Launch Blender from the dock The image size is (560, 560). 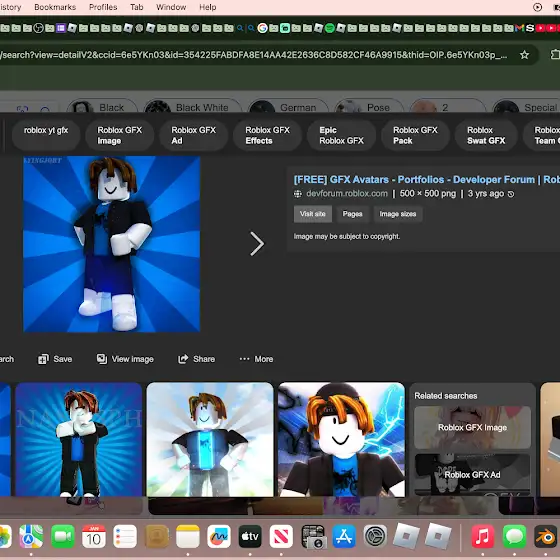(x=545, y=536)
